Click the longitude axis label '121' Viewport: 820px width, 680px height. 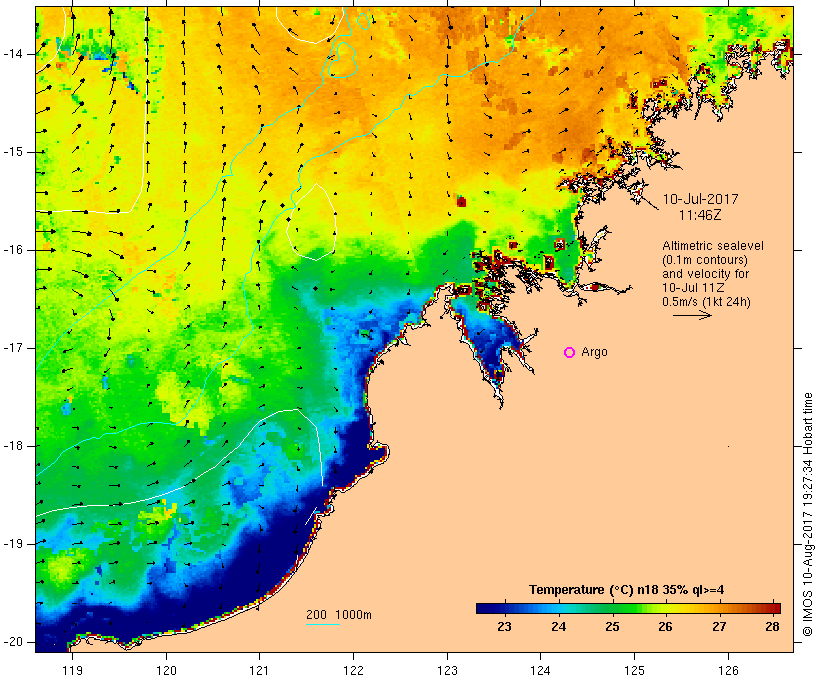(259, 671)
